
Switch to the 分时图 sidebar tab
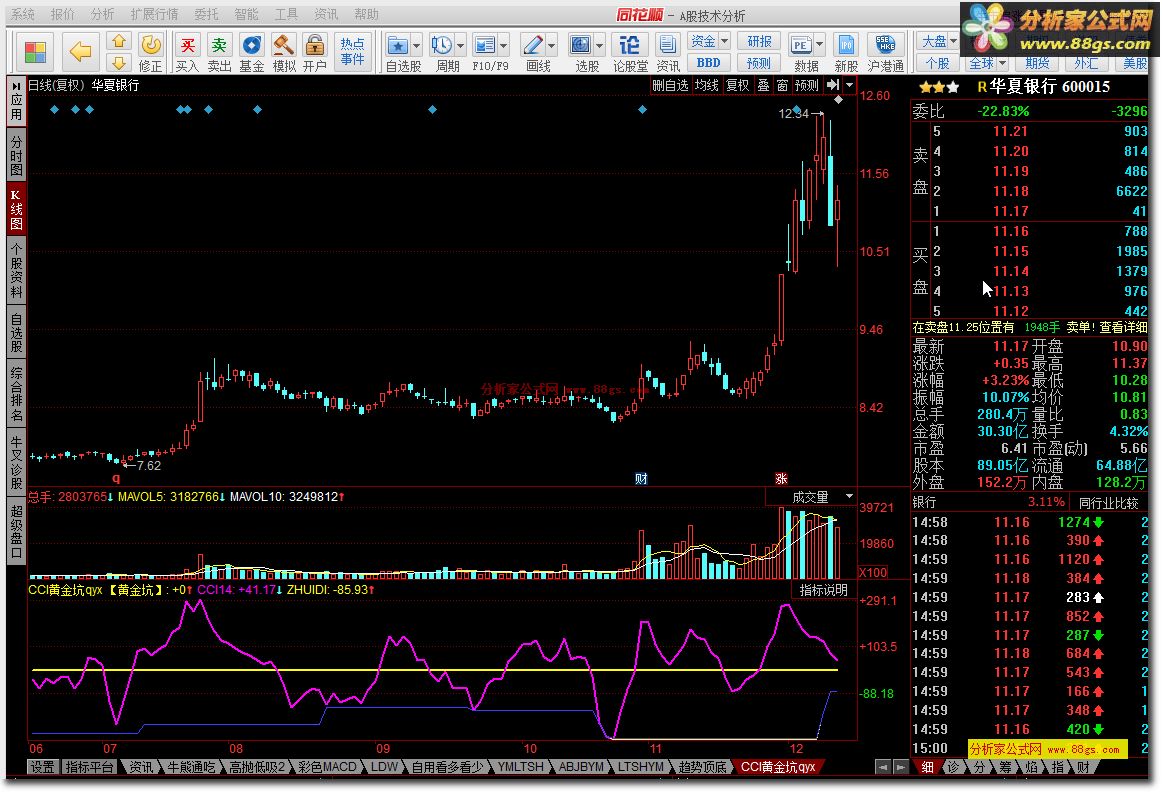tap(16, 156)
